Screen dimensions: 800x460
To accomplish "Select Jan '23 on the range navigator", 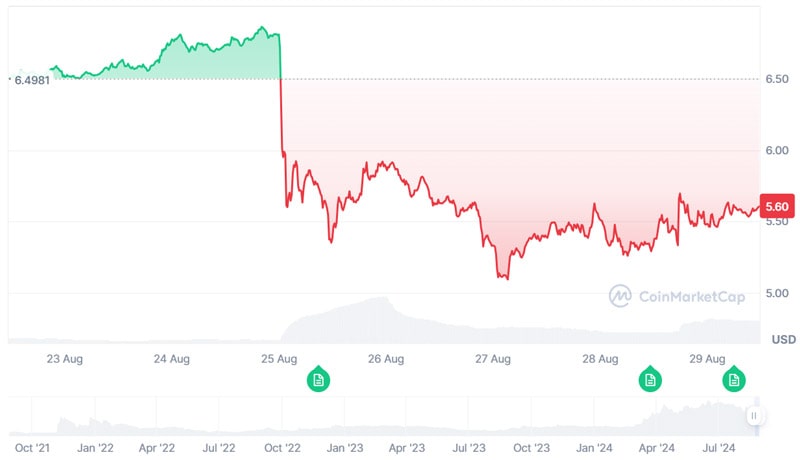I will [343, 449].
